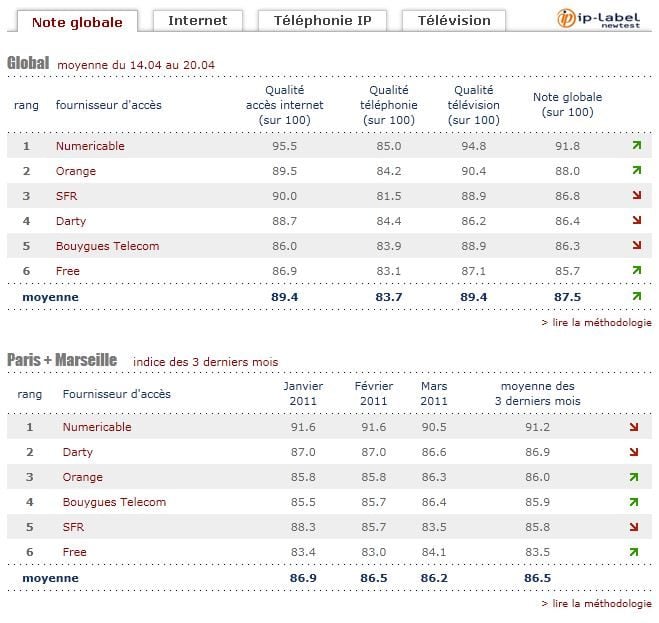This screenshot has width=659, height=623.
Task: Click the Note globale column header
Action: tap(568, 104)
